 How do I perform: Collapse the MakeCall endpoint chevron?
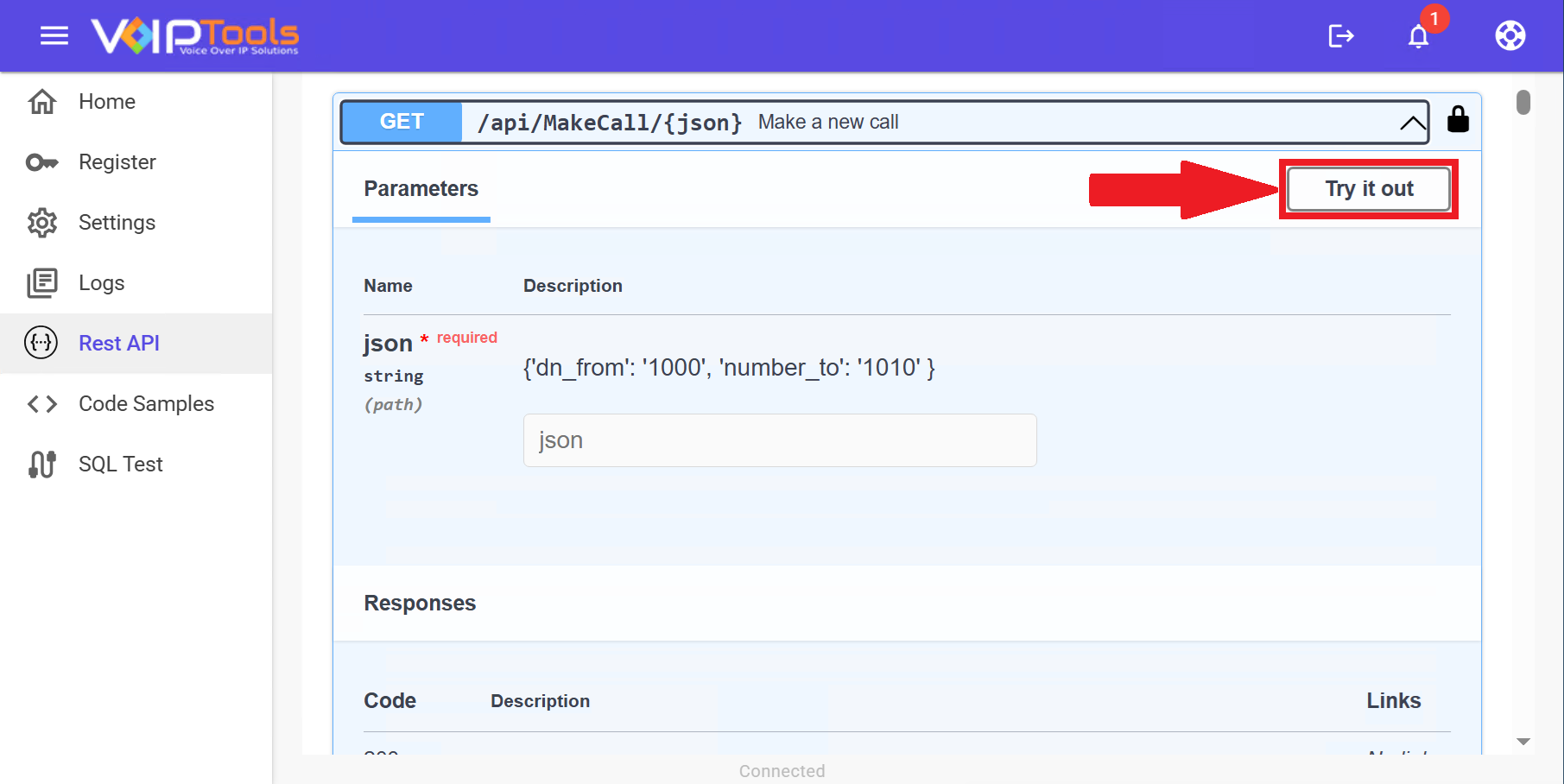tap(1412, 123)
